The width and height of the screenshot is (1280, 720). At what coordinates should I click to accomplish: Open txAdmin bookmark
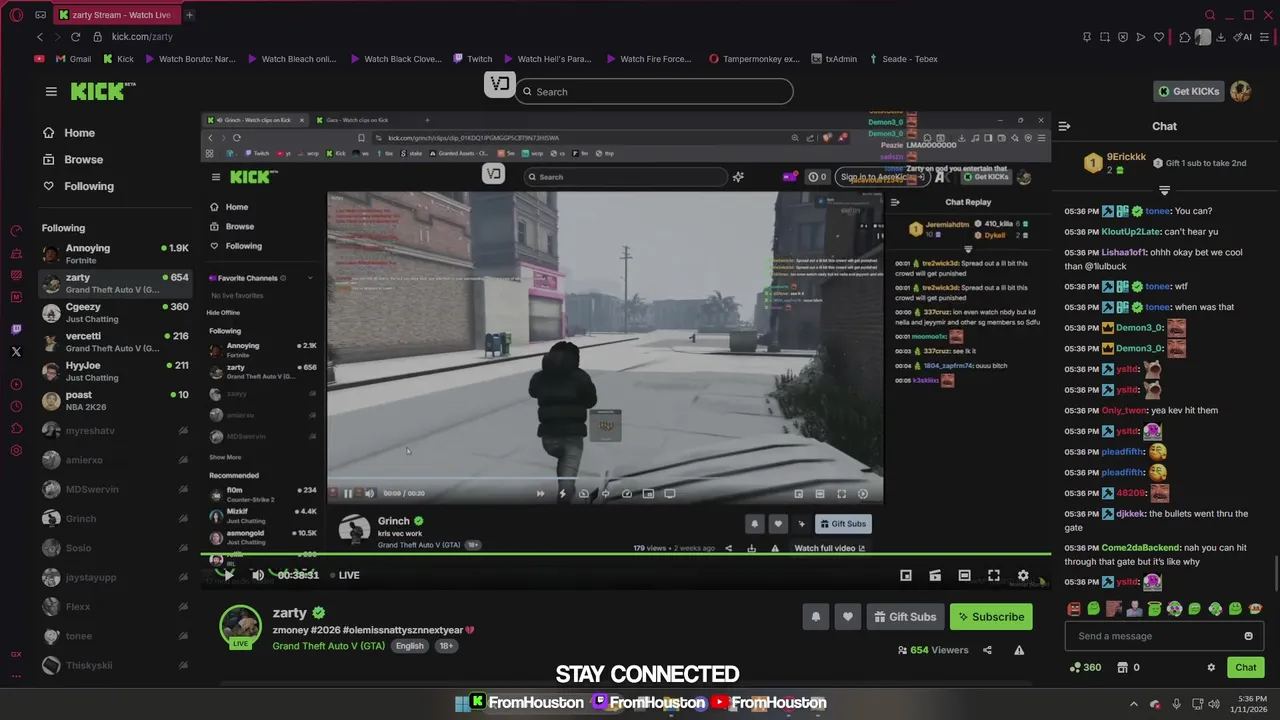click(834, 59)
